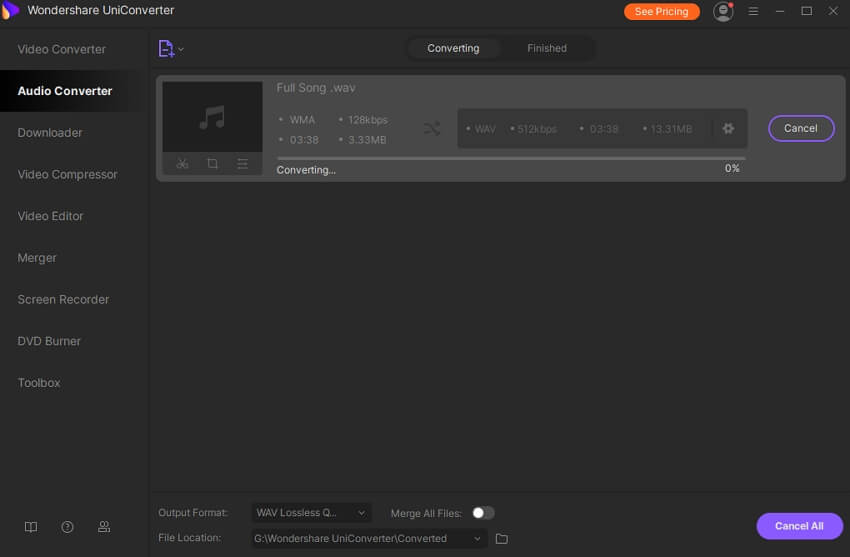Click the 128kbps source bitrate
The width and height of the screenshot is (850, 557).
[x=368, y=120]
